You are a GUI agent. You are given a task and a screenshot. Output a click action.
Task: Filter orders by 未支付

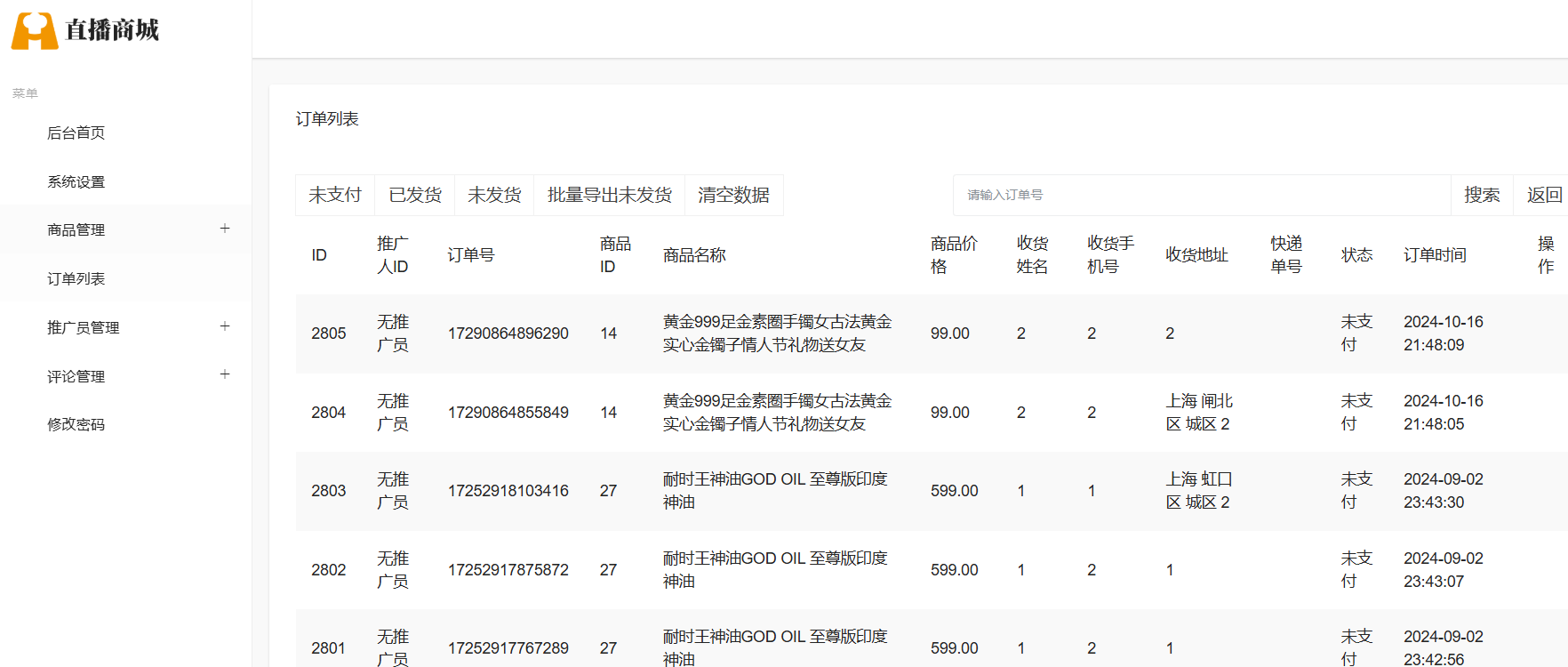(x=335, y=195)
